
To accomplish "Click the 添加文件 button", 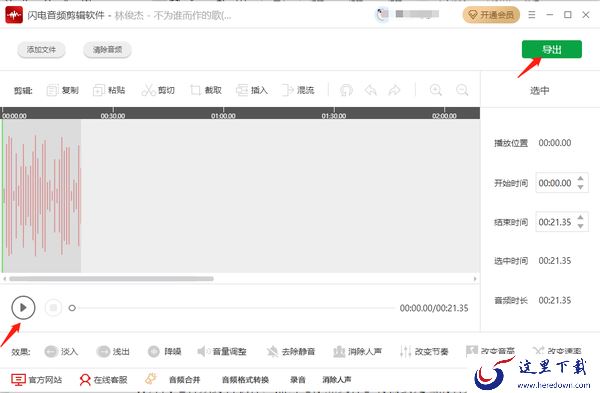I will pos(41,50).
